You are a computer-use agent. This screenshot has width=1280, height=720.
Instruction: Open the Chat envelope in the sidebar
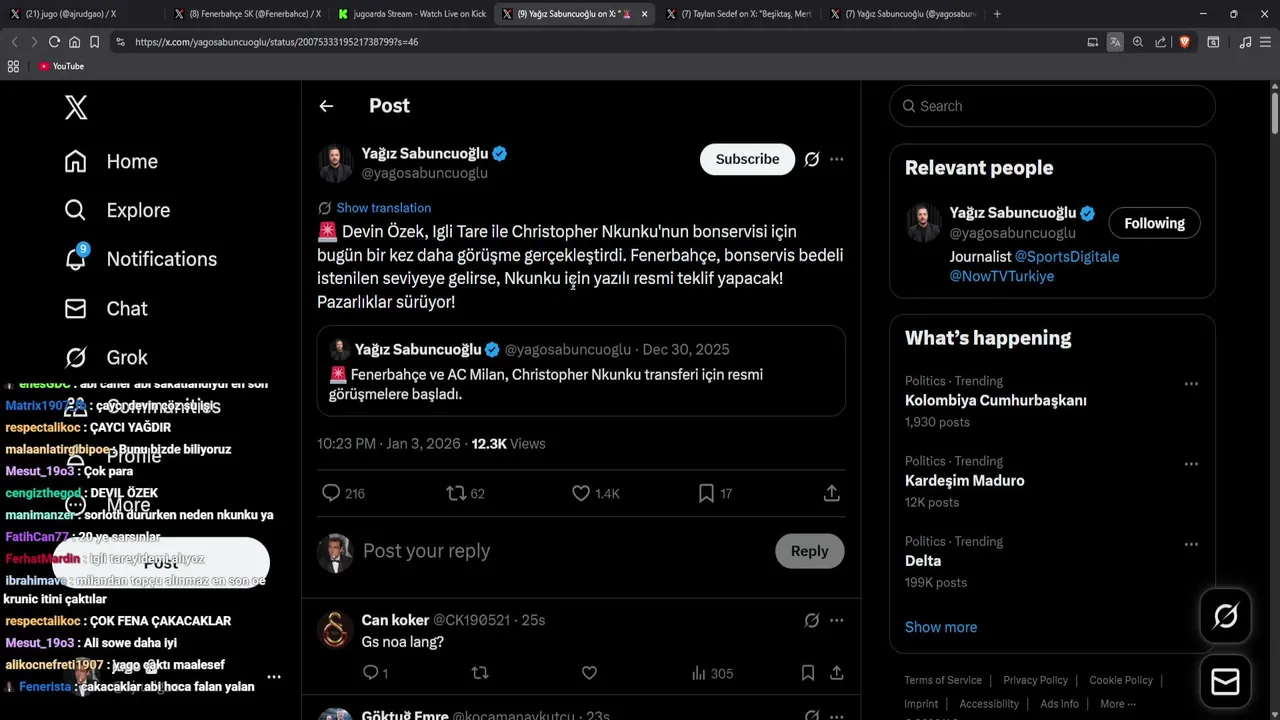click(76, 309)
